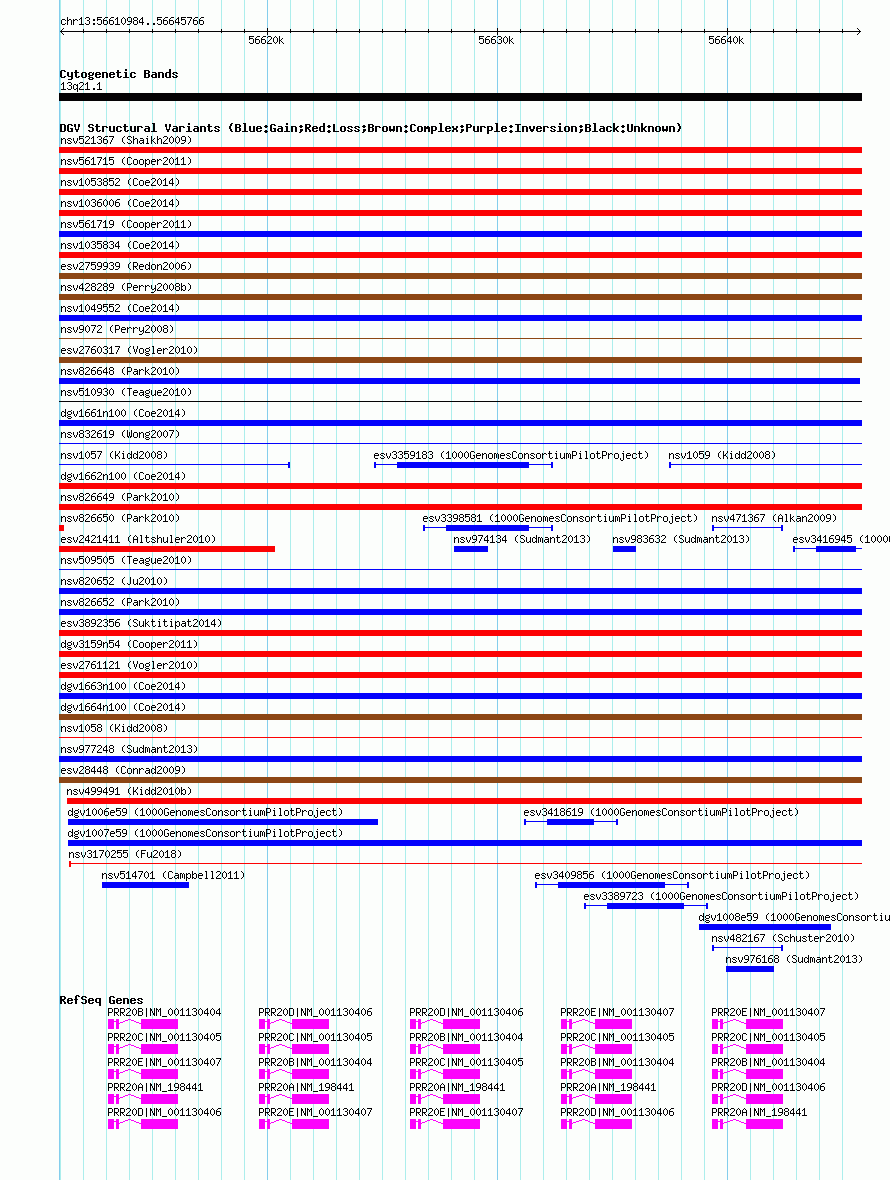890x1180 pixels.
Task: Click the chr13:56610984..56645766 coordinate label
Action: [x=132, y=22]
